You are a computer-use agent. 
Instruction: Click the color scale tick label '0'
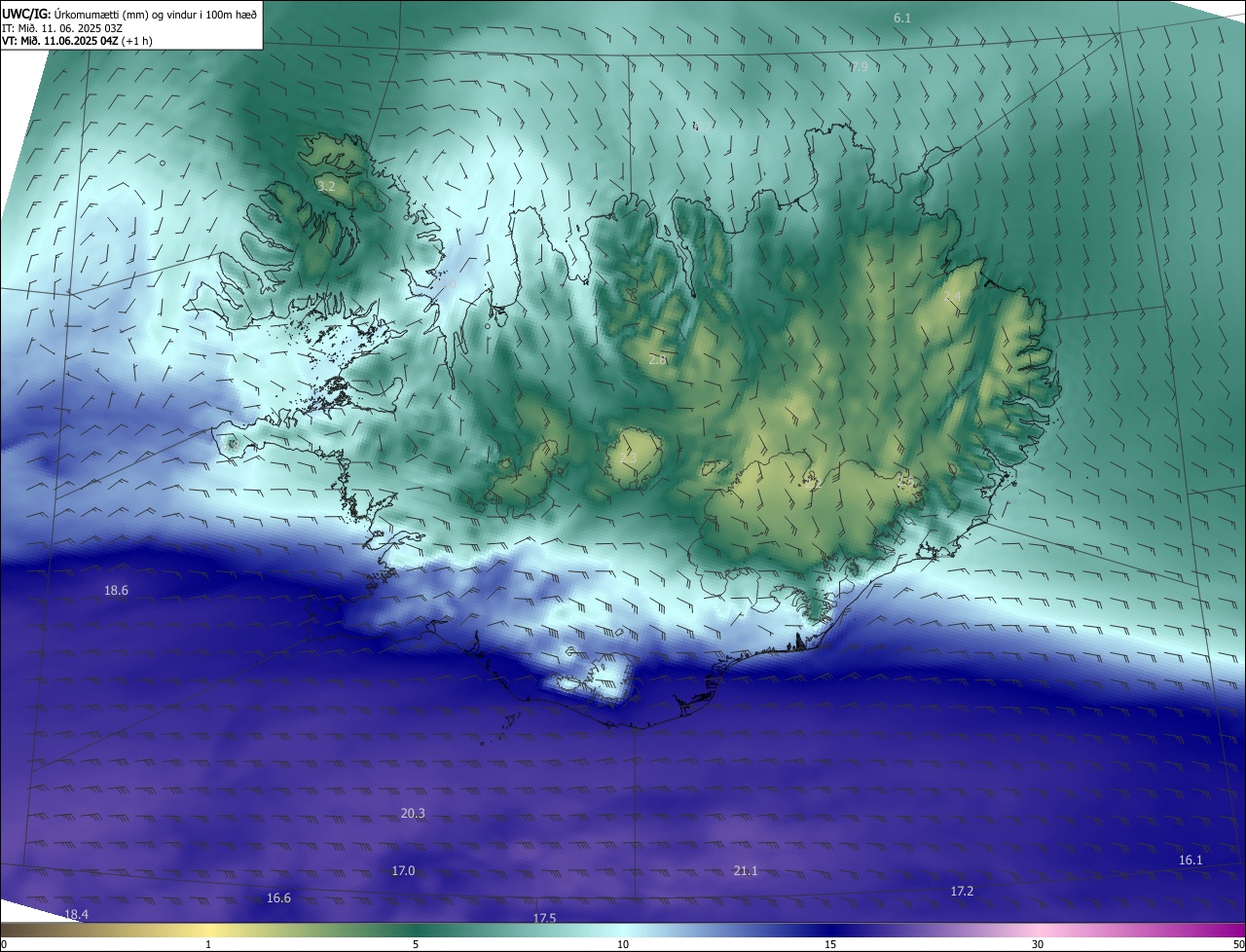tap(5, 944)
